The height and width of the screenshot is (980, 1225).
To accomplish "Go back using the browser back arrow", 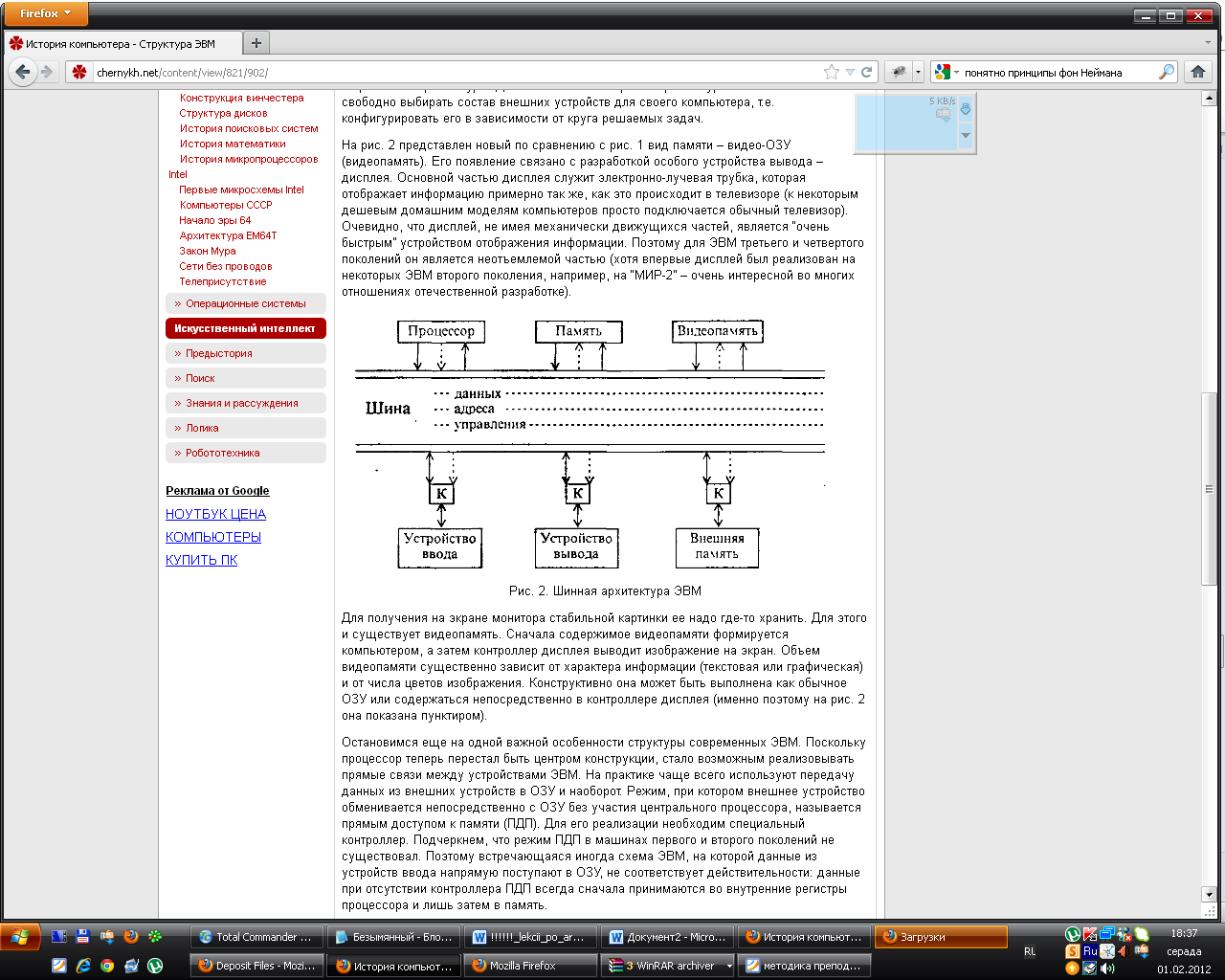I will [x=23, y=72].
